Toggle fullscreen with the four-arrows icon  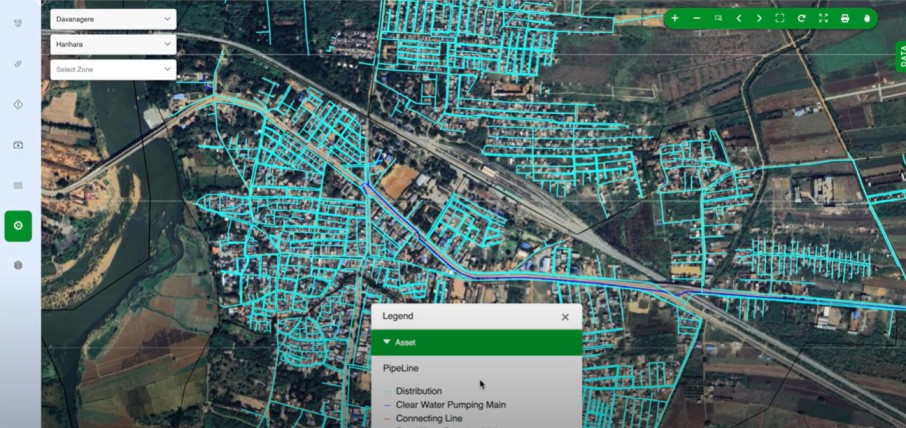[x=823, y=18]
